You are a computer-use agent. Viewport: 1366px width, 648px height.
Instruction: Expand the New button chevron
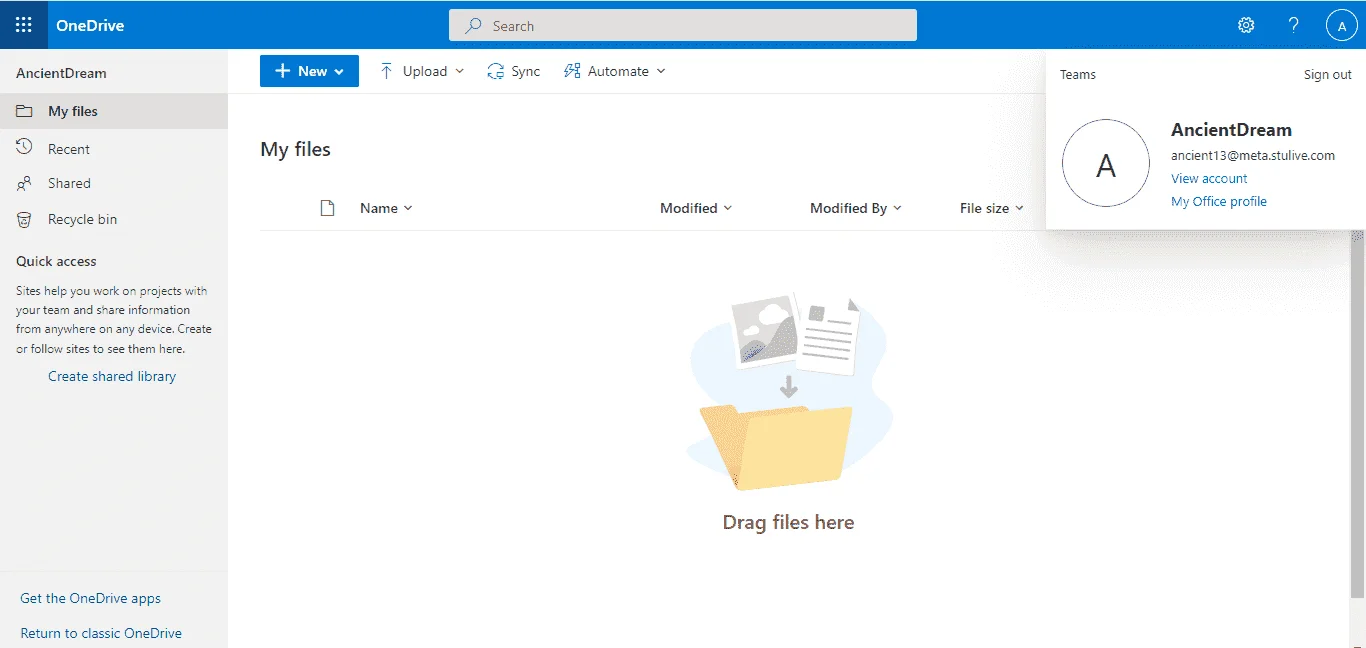(x=339, y=72)
